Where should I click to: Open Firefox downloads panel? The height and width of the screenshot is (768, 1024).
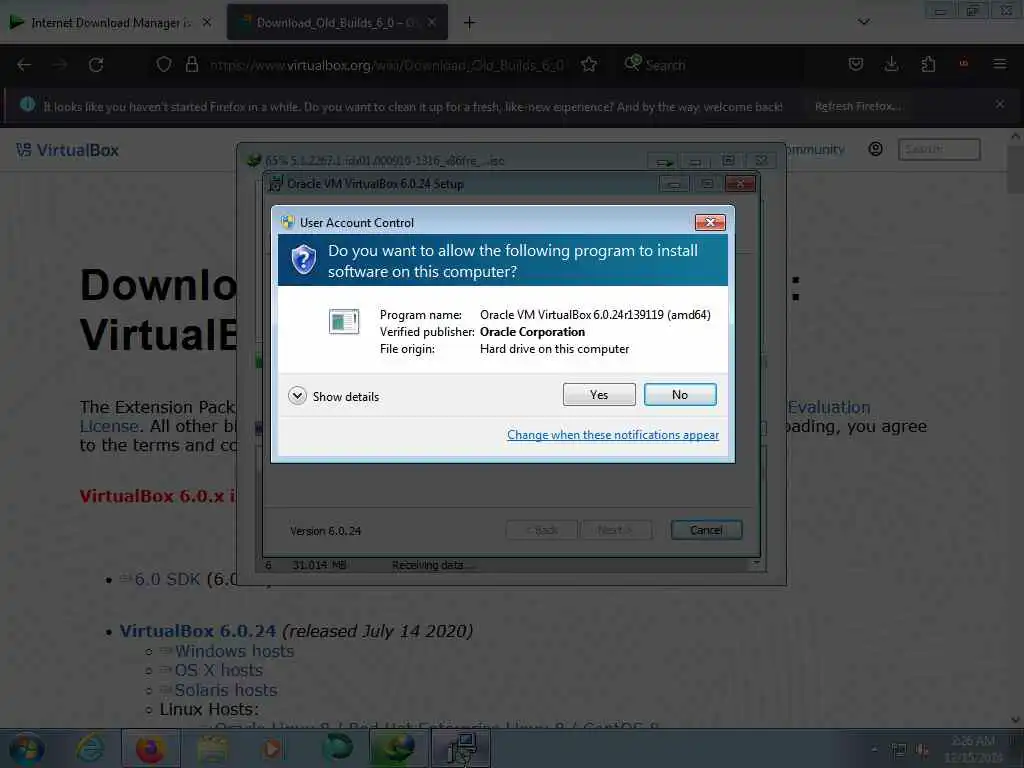pyautogui.click(x=891, y=64)
